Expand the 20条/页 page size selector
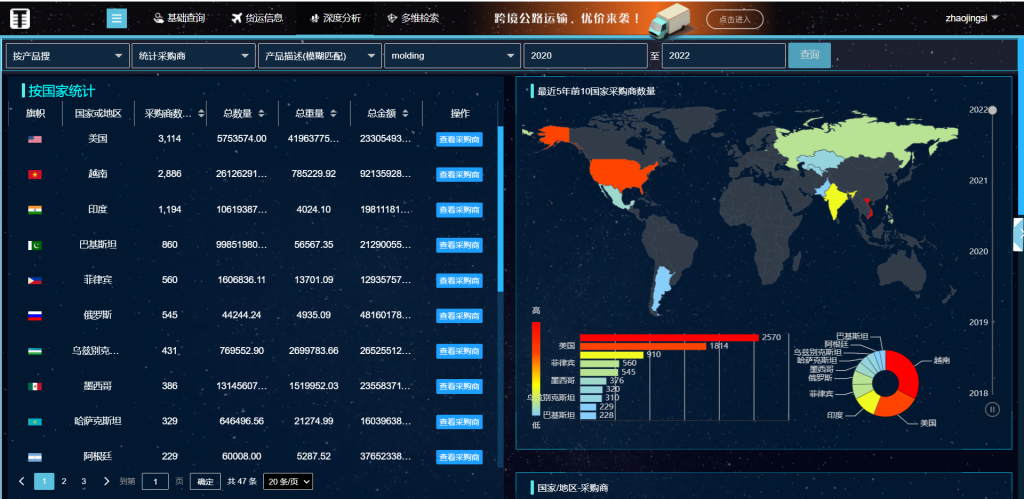This screenshot has width=1024, height=499. click(x=288, y=481)
